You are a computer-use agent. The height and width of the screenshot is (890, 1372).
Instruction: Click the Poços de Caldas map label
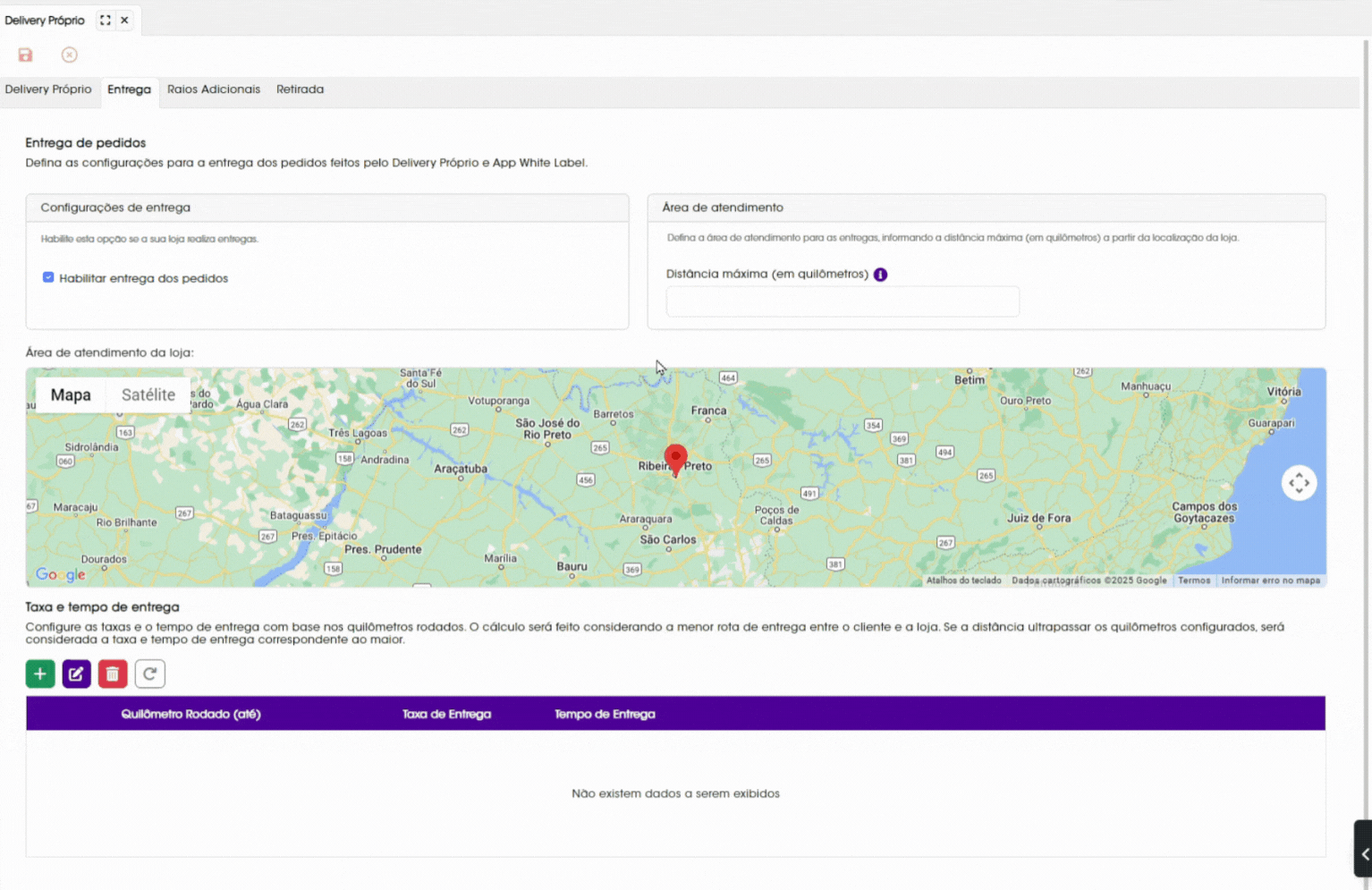coord(776,515)
